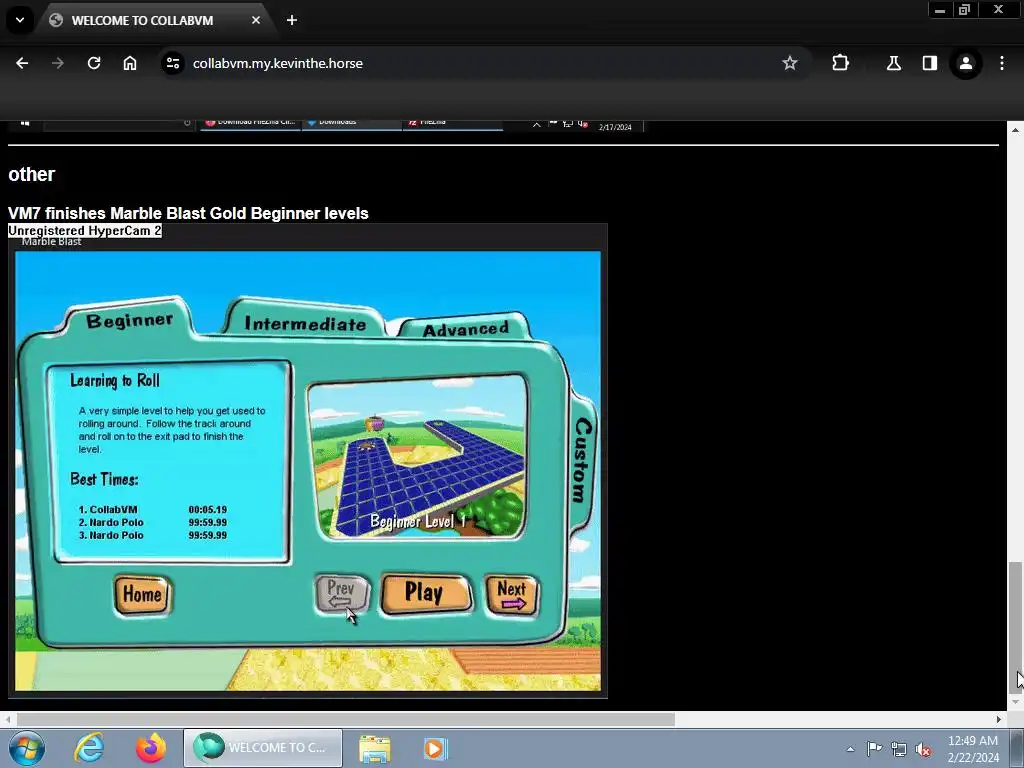Open the Extensions puzzle icon

tap(840, 63)
